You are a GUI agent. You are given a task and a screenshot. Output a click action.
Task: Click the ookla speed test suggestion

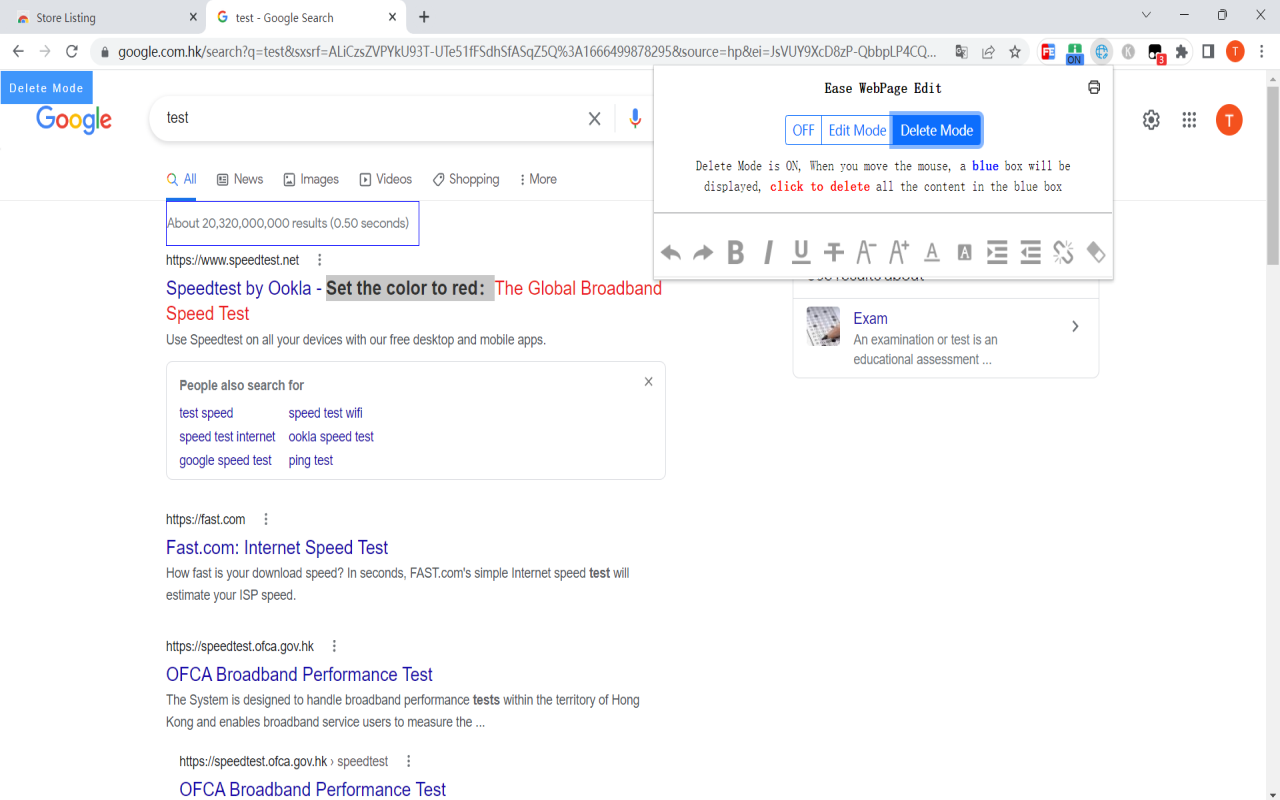[331, 437]
